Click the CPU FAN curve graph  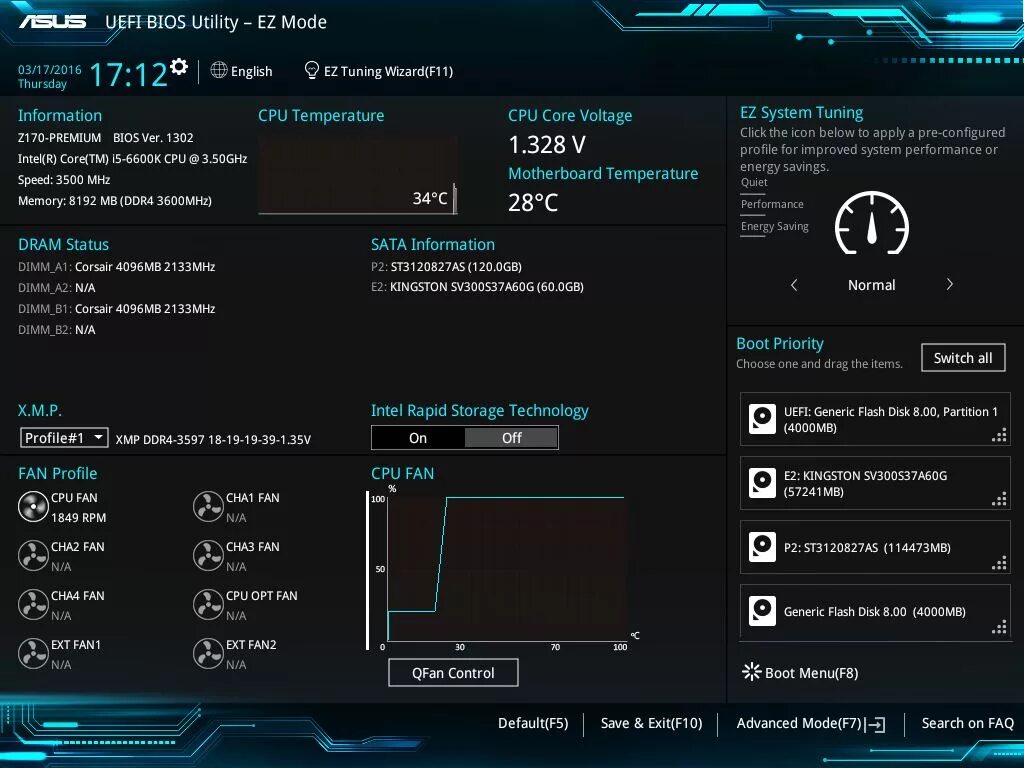pos(506,568)
